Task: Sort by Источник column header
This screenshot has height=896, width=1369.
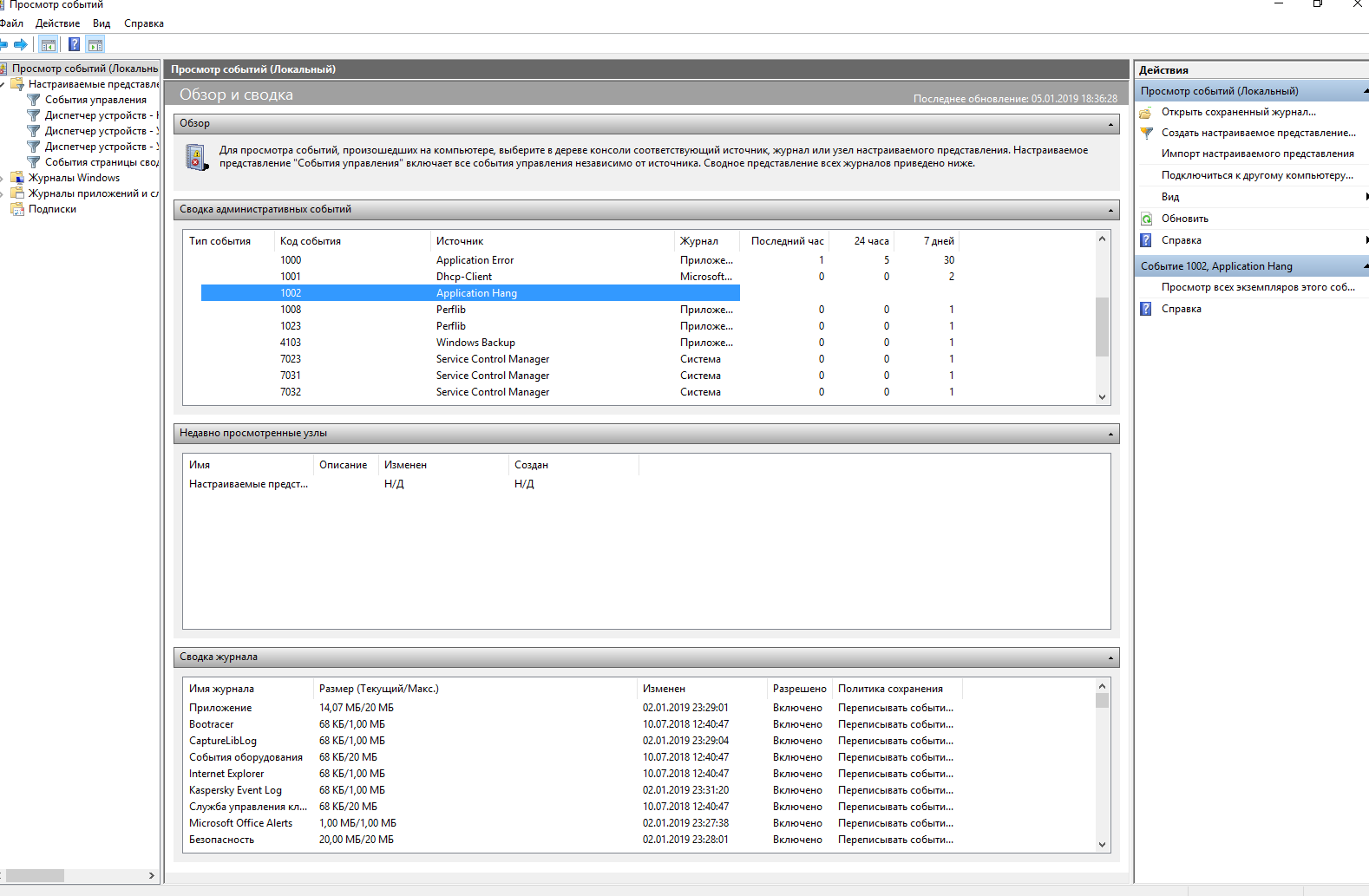Action: [552, 241]
